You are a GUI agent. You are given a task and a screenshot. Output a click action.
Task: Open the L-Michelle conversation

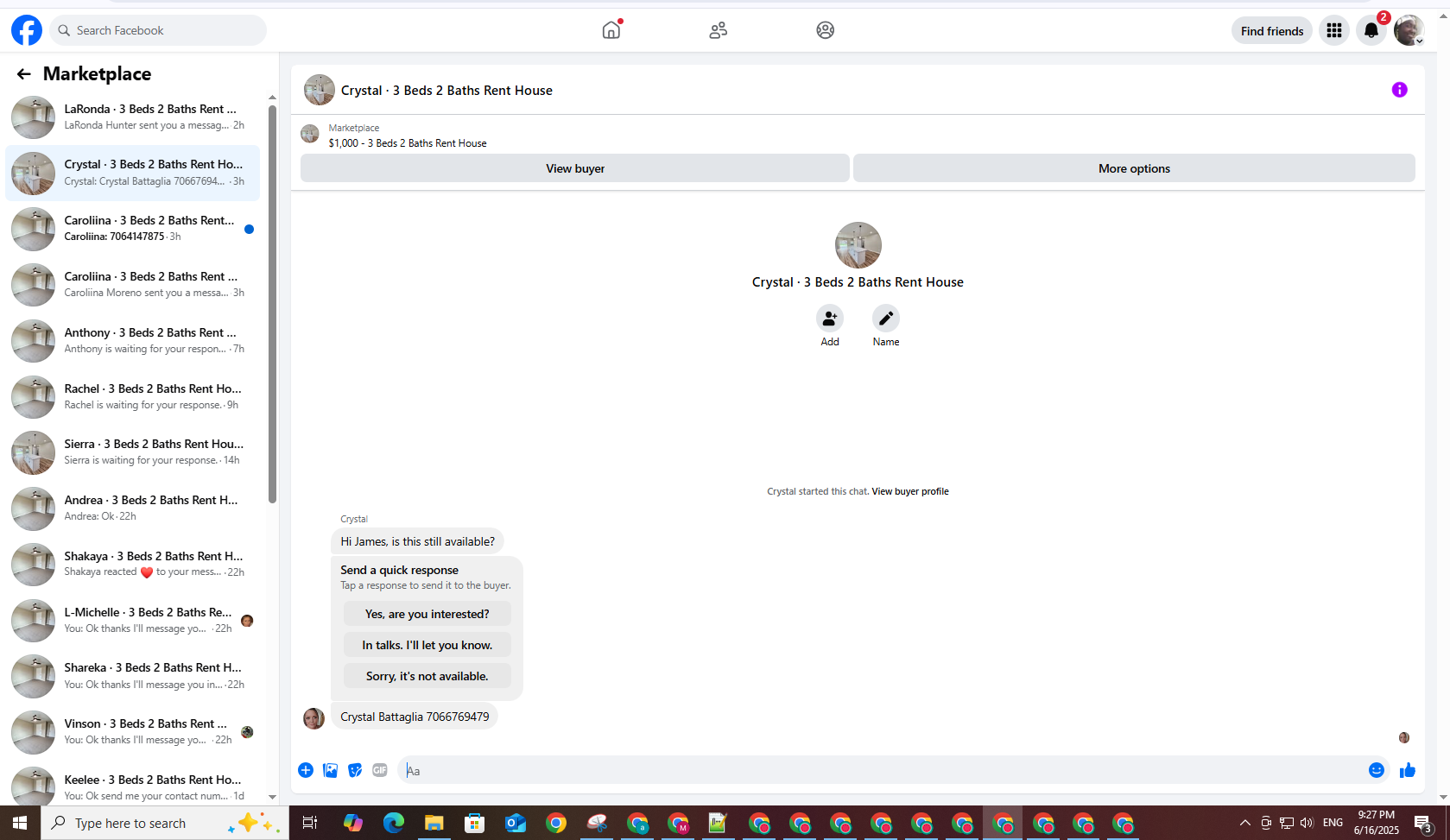pyautogui.click(x=133, y=620)
